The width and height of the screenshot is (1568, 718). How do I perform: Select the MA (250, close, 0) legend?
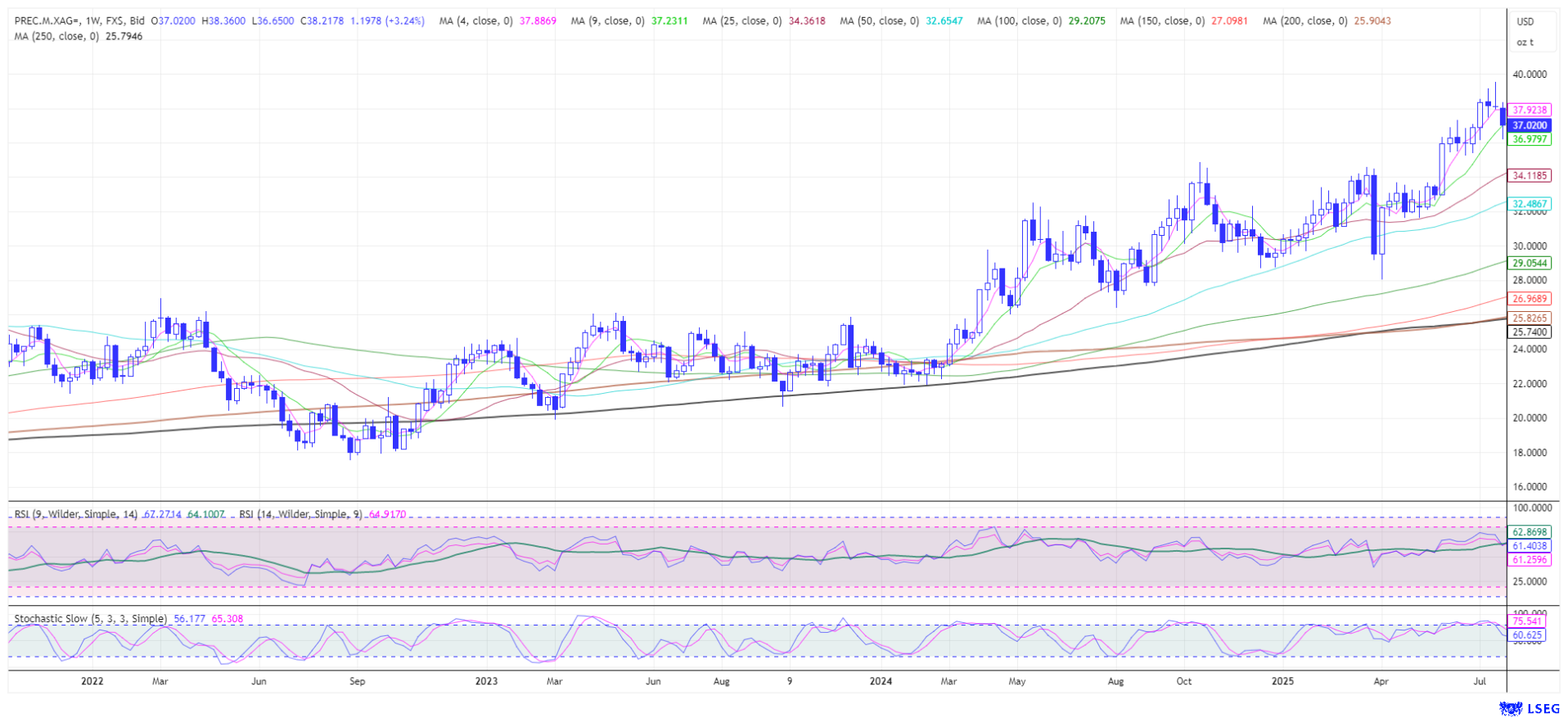(x=56, y=37)
